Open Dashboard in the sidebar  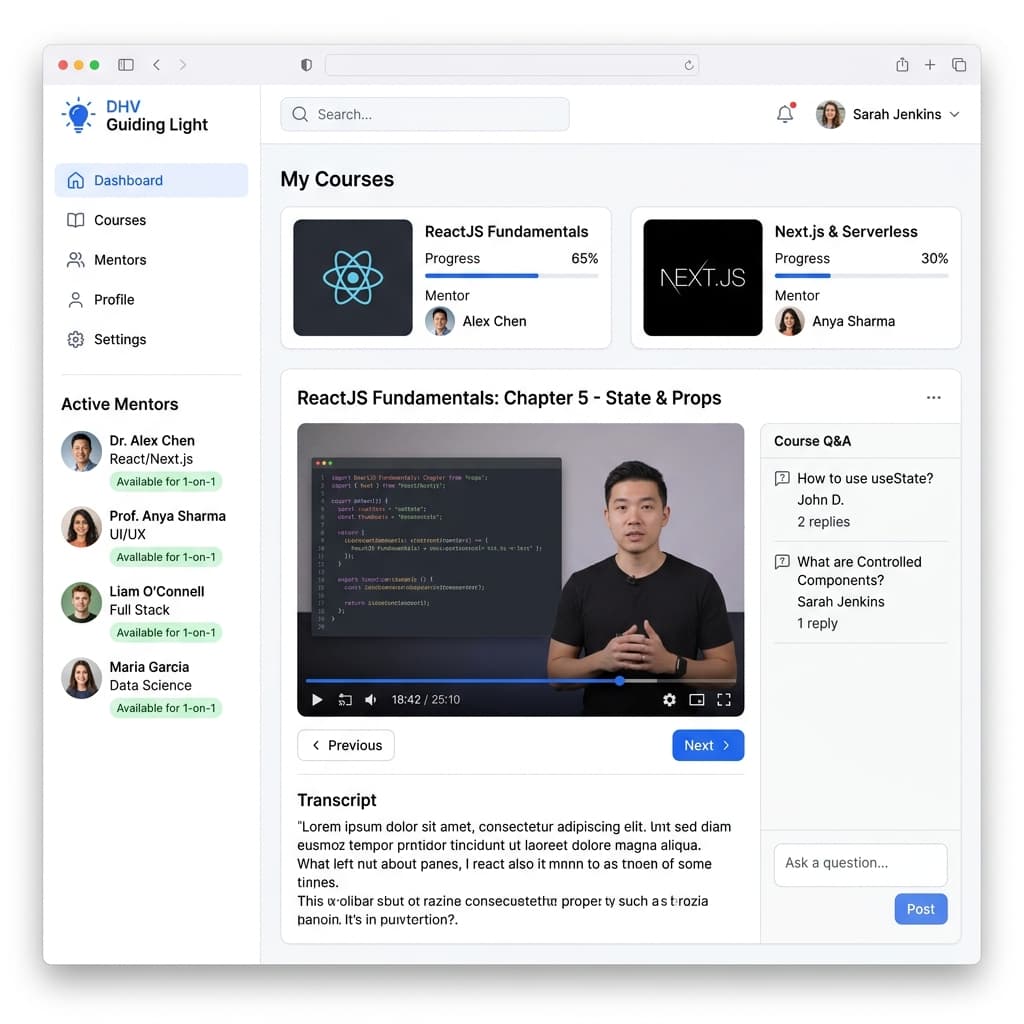click(x=152, y=180)
